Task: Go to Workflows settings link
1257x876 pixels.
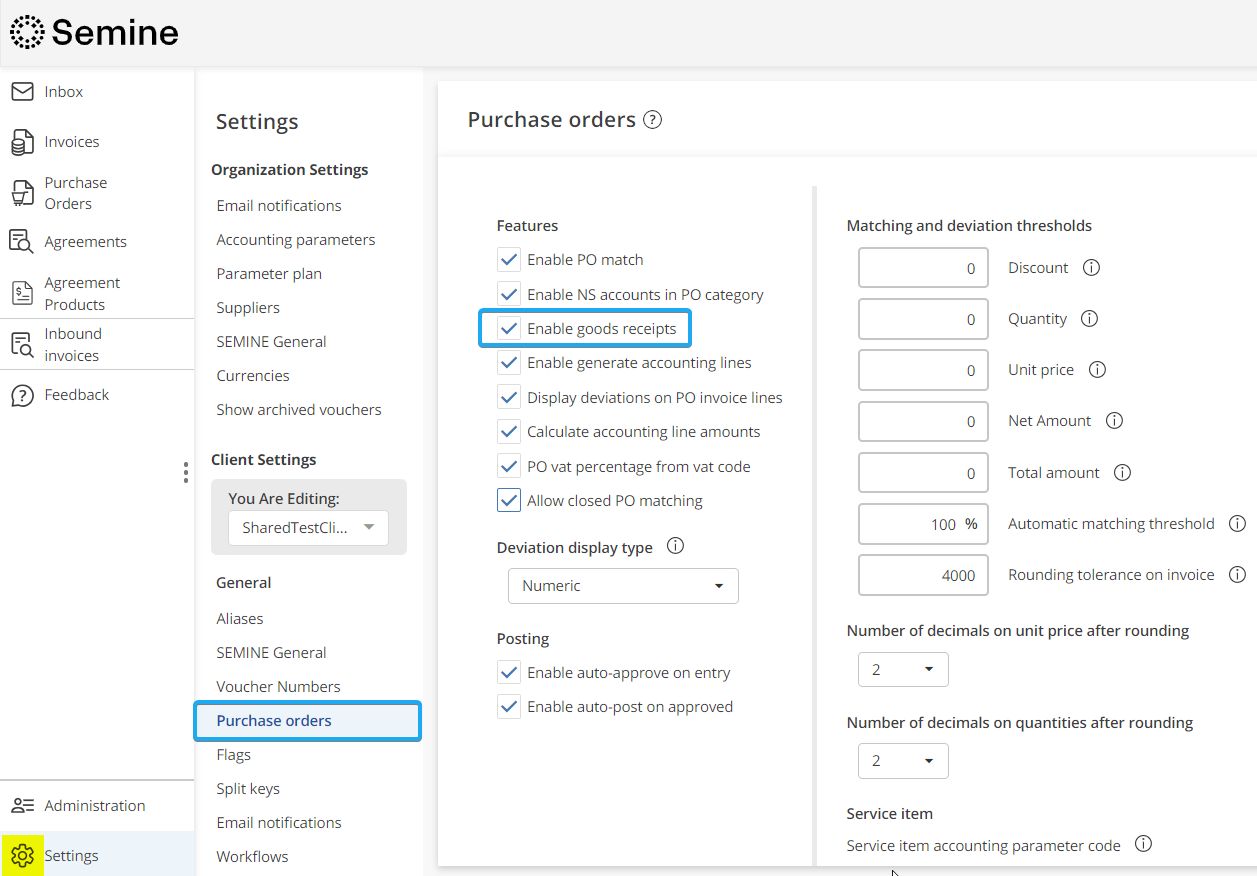Action: pyautogui.click(x=252, y=857)
